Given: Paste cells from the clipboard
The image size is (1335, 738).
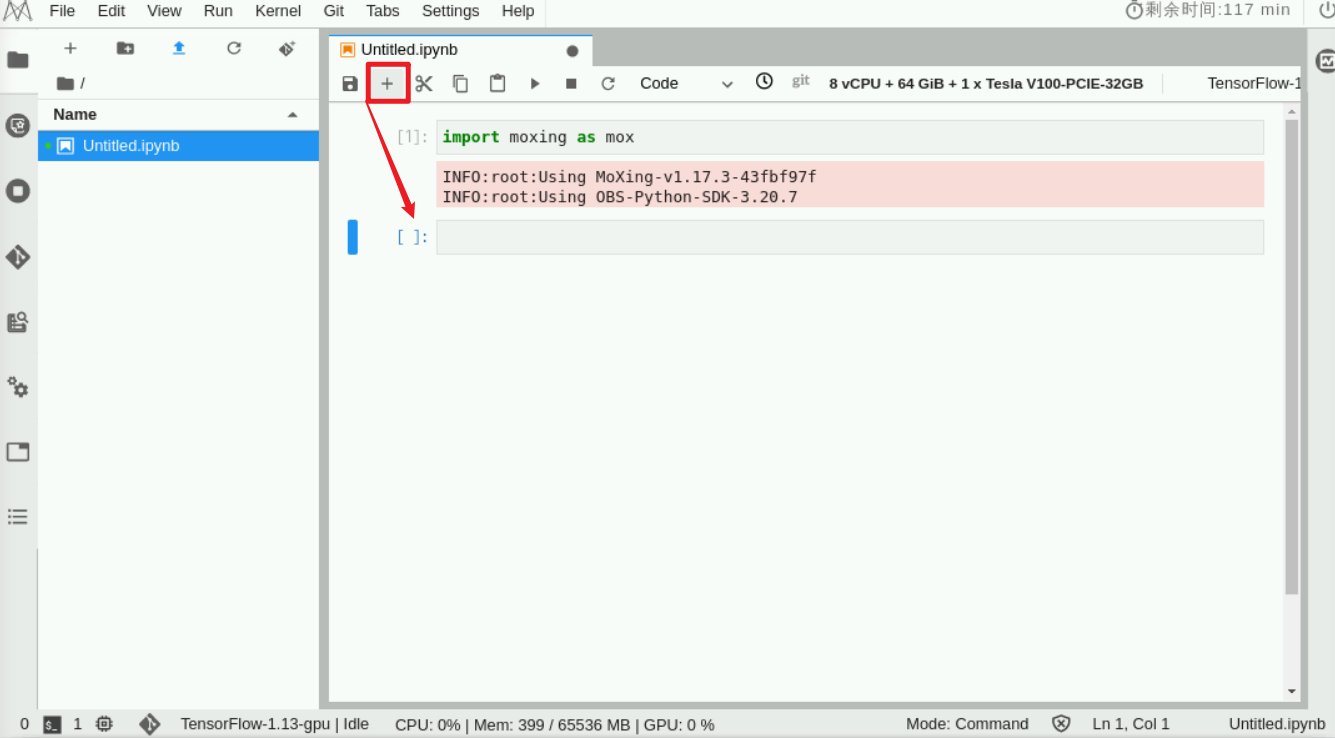Looking at the screenshot, I should coord(497,84).
